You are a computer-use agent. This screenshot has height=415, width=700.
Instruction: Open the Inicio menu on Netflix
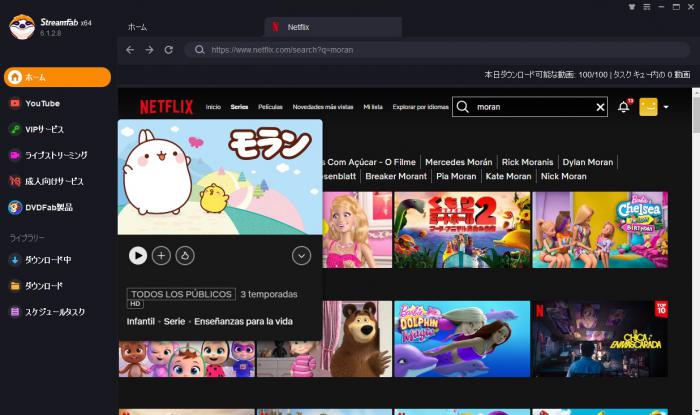point(213,107)
